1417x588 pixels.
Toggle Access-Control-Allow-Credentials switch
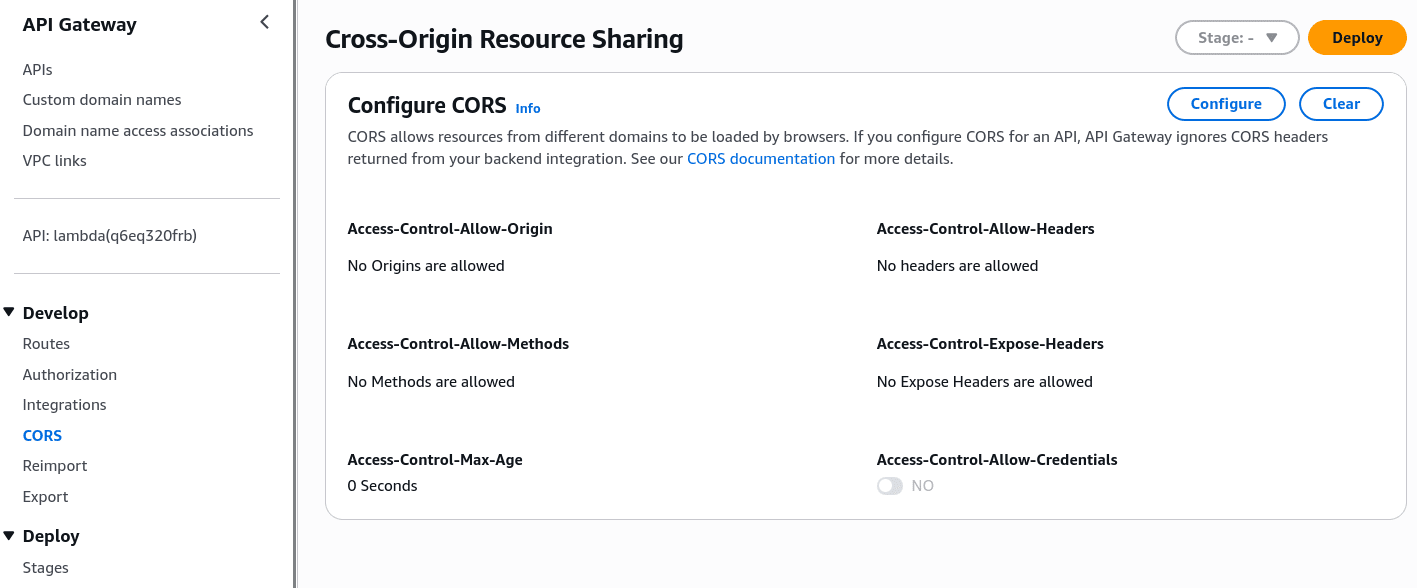pyautogui.click(x=890, y=486)
